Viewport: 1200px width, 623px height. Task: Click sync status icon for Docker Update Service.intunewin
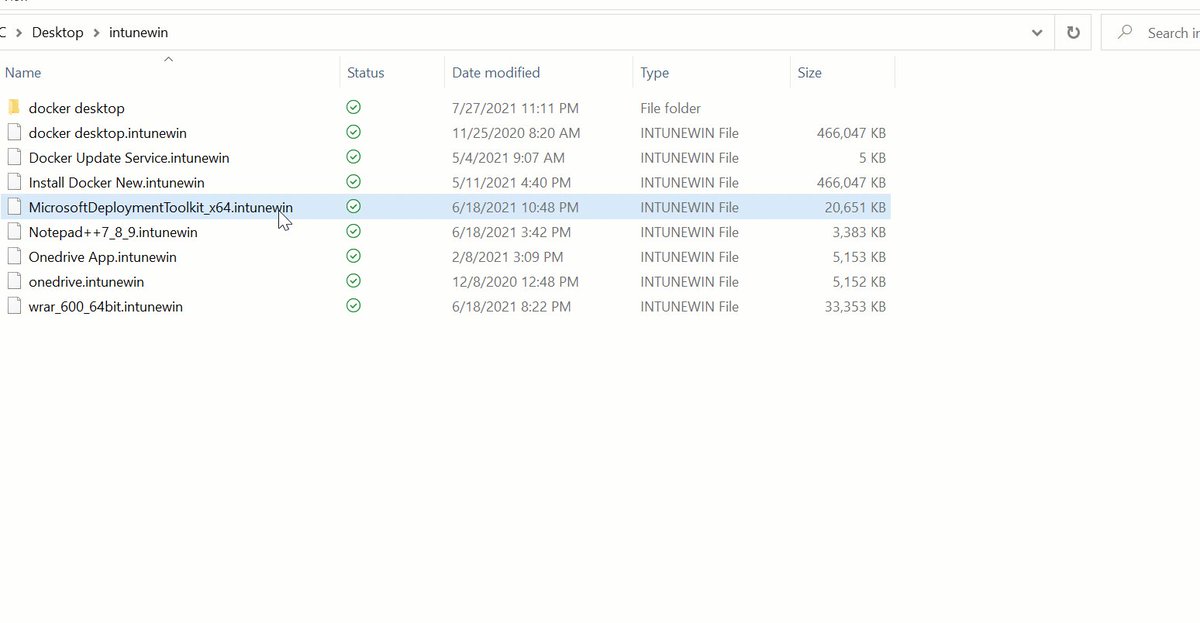(353, 157)
